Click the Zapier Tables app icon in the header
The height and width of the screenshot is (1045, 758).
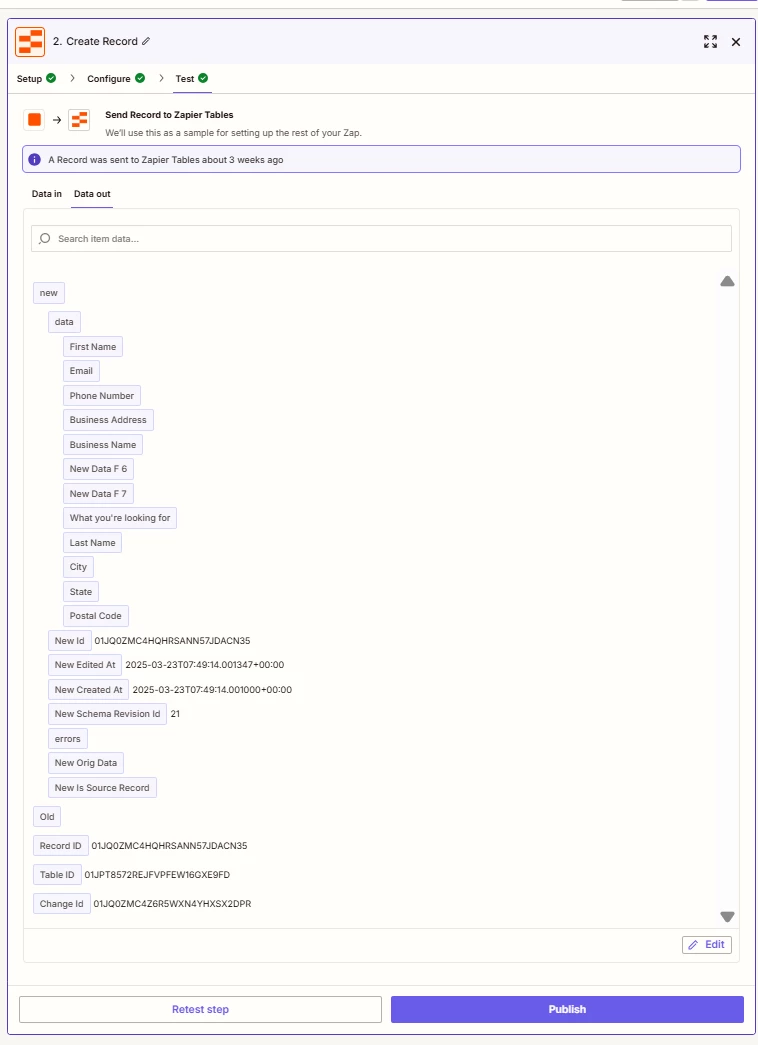30,41
